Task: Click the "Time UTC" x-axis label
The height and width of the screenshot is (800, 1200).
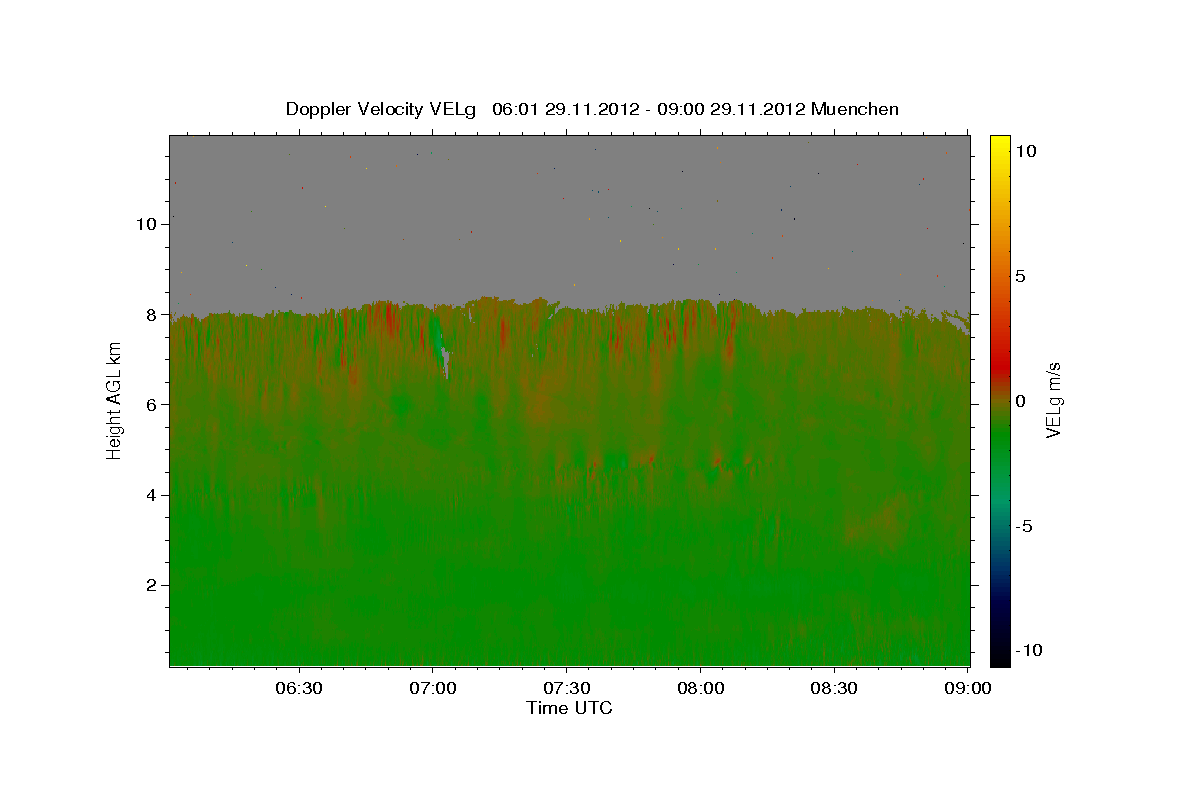Action: [x=569, y=708]
